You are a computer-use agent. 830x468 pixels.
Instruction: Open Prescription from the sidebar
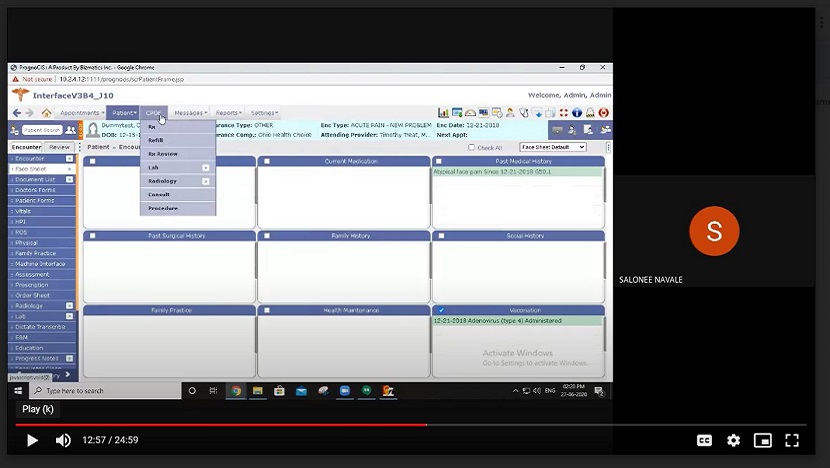(x=42, y=285)
